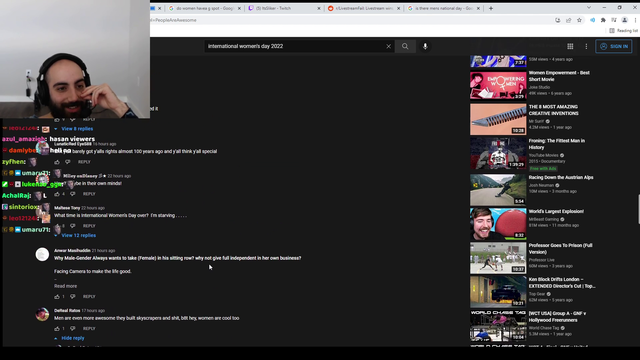Open 'Racing Down the Austrian Alps' title

561,178
